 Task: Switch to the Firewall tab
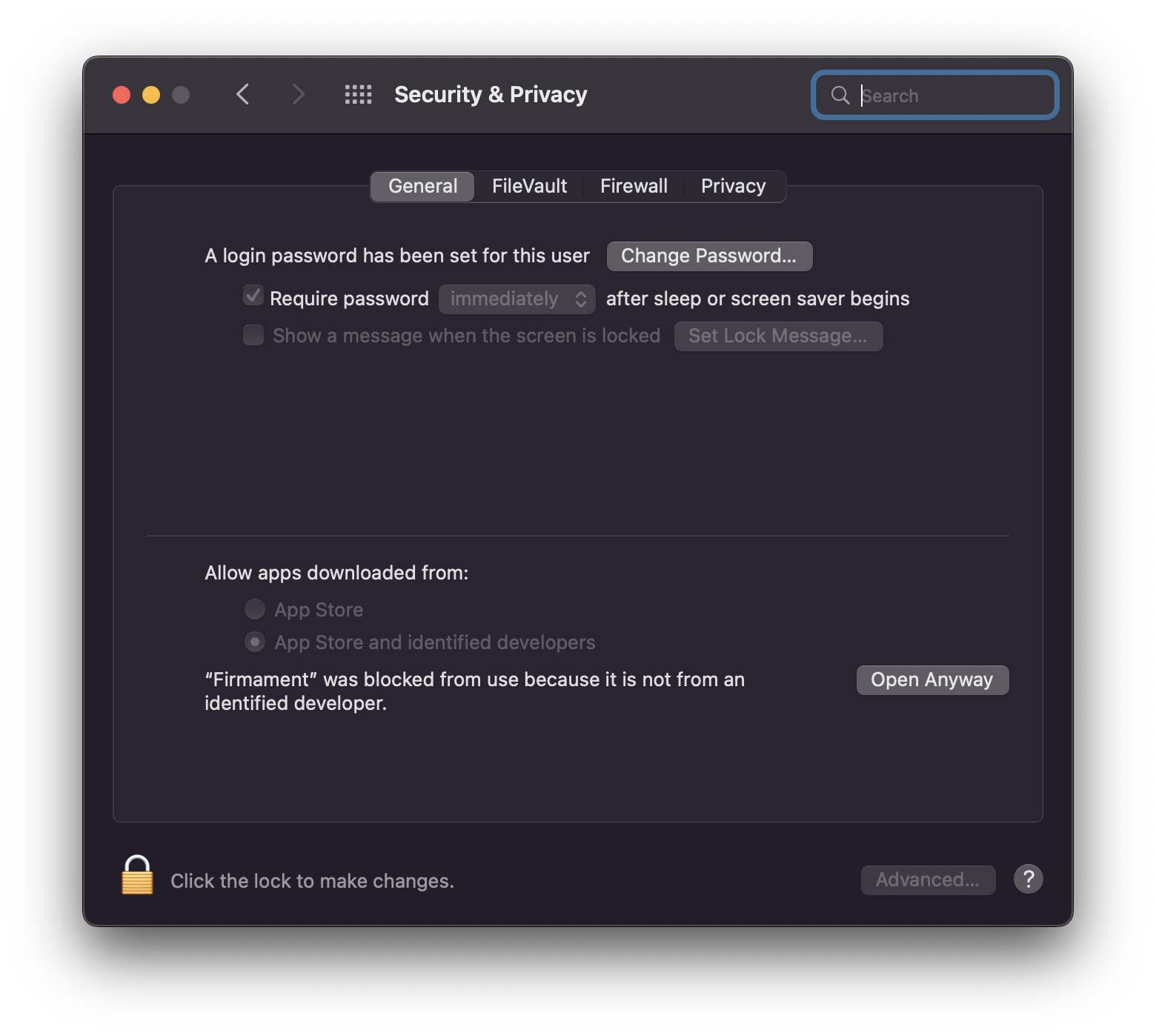[634, 186]
